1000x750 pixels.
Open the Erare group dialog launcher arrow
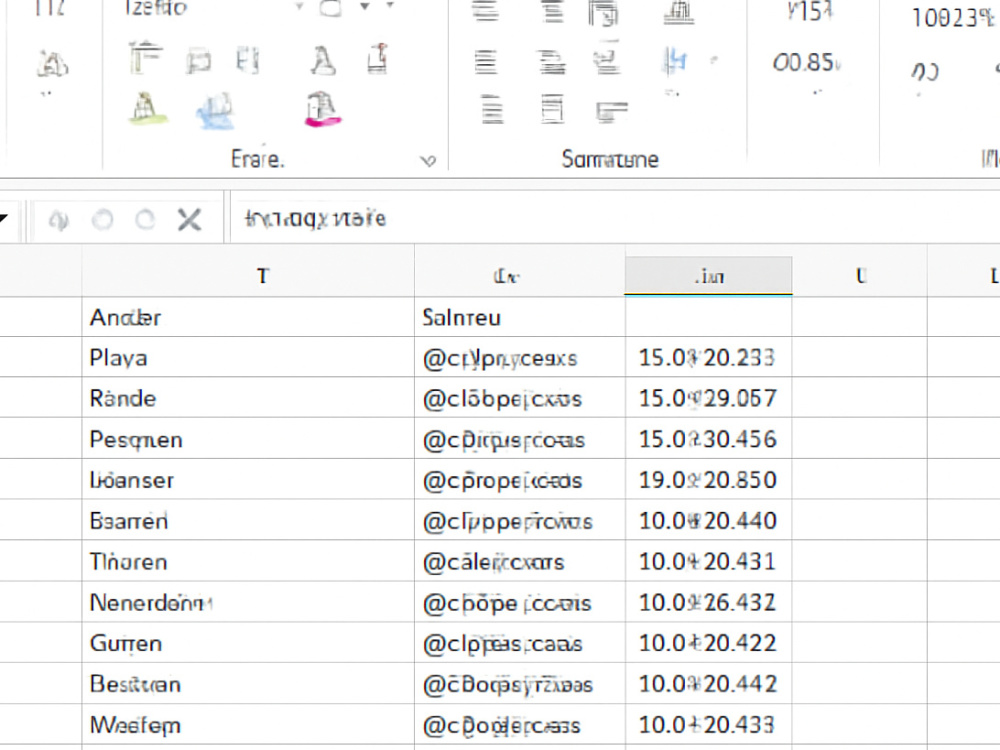[428, 161]
